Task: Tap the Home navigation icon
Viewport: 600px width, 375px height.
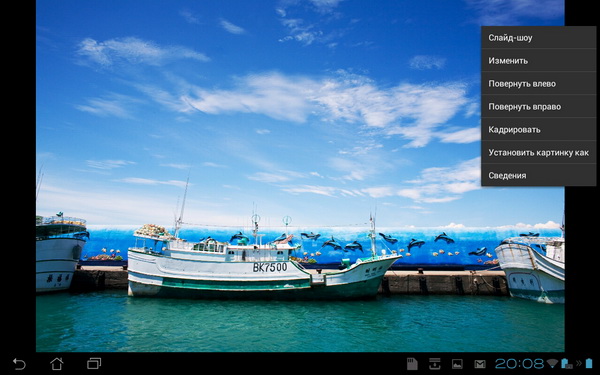Action: [57, 364]
